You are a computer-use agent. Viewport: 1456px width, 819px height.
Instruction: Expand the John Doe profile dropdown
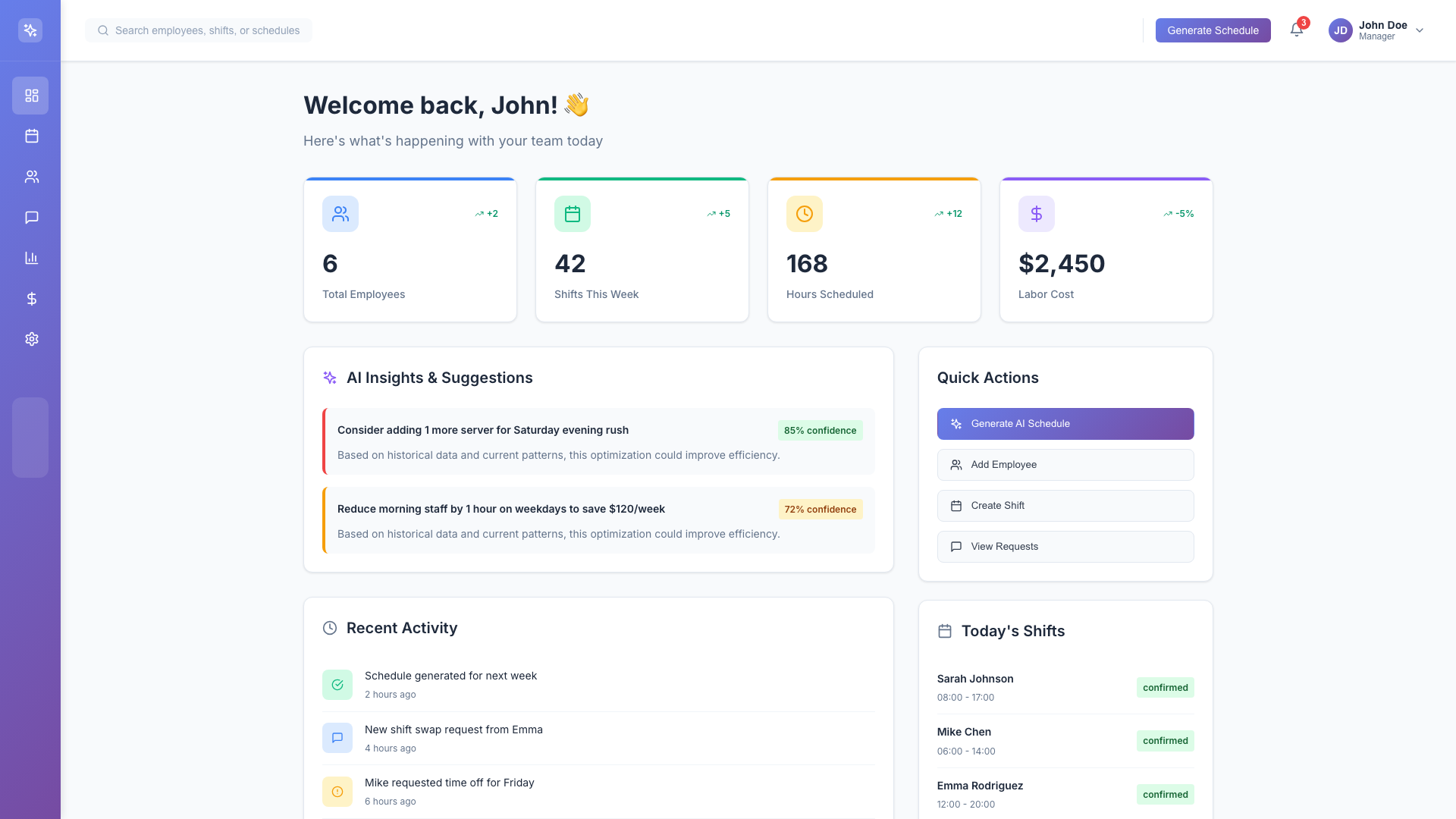coord(1419,30)
